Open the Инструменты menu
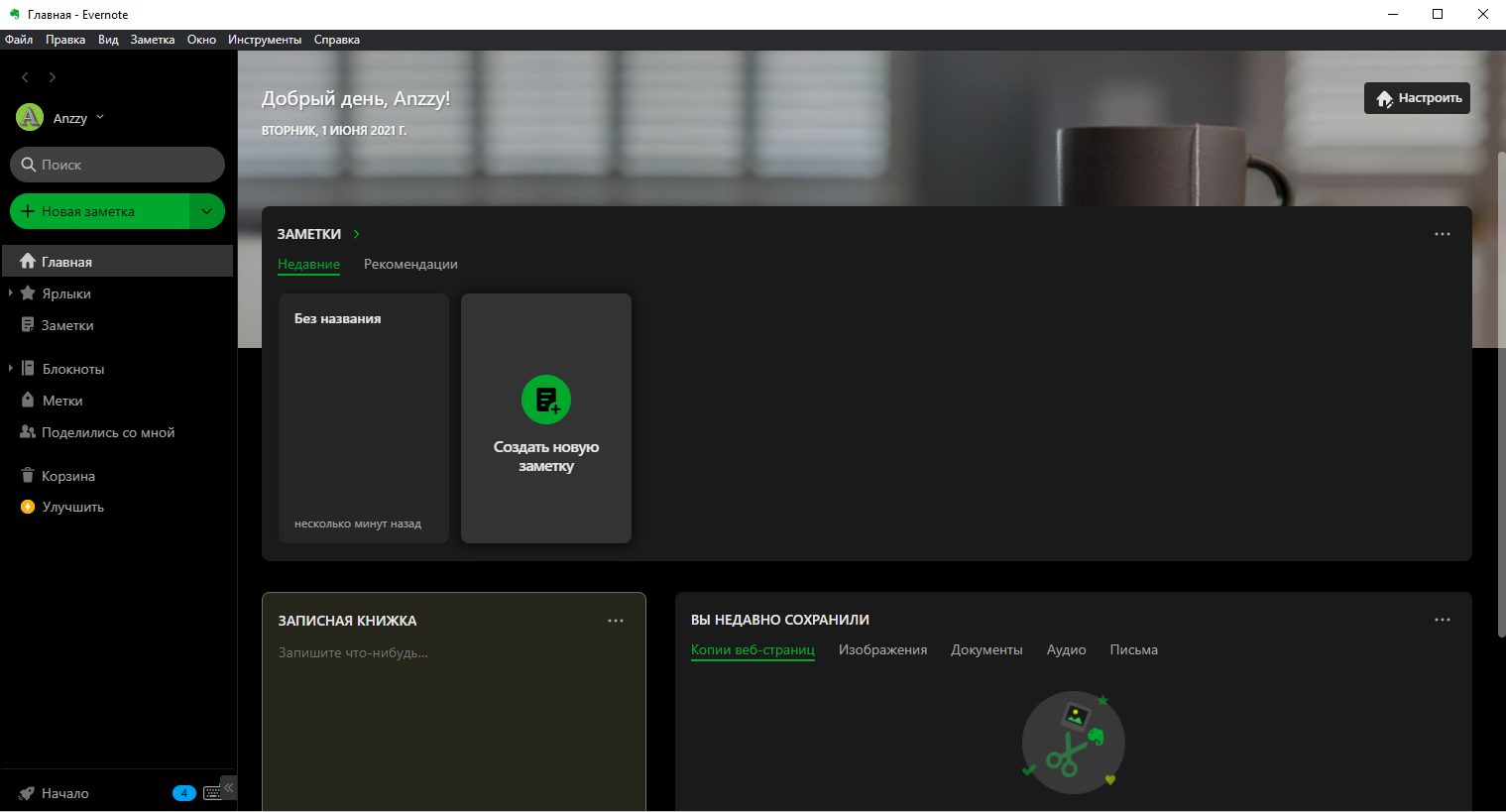 [265, 39]
